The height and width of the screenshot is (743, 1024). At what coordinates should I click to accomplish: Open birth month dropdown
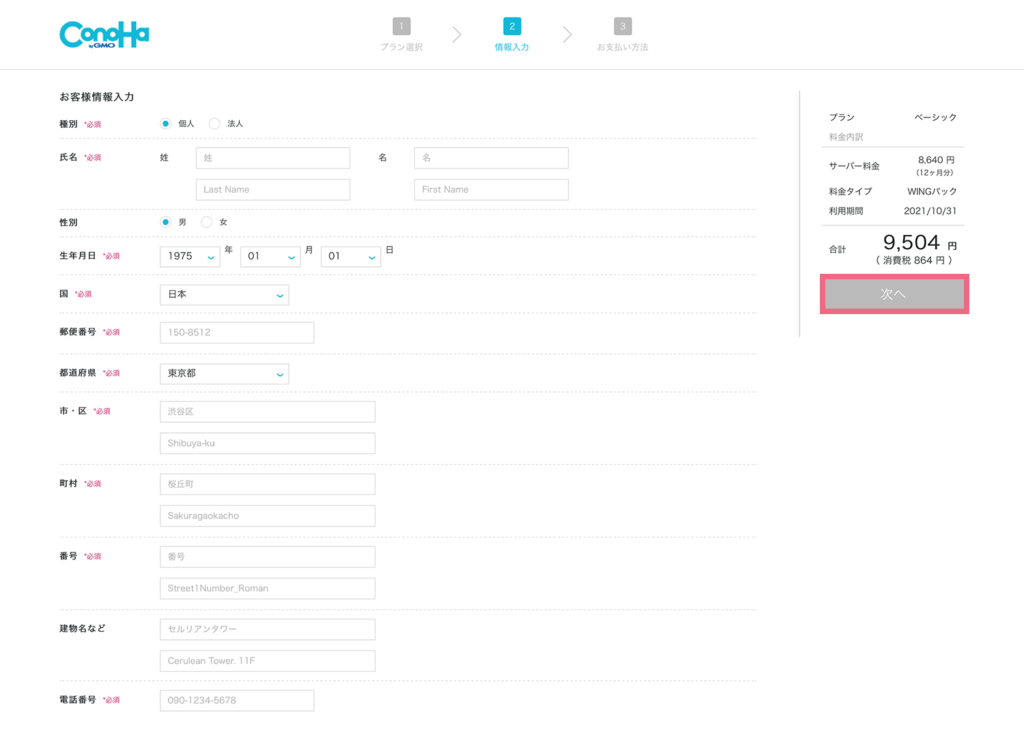pos(270,257)
